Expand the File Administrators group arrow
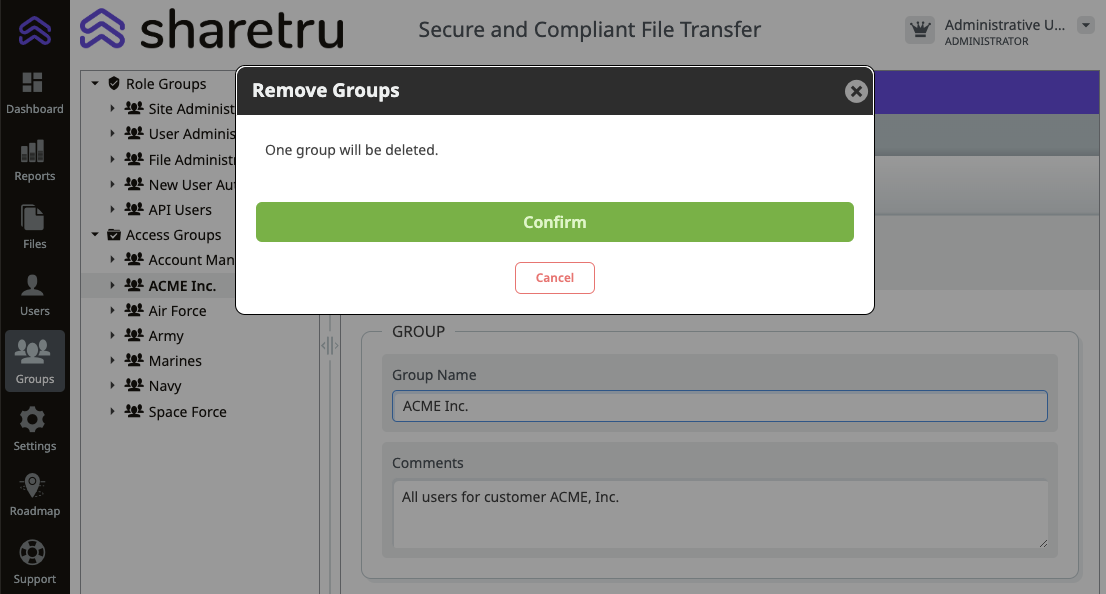This screenshot has height=594, width=1106. point(112,159)
